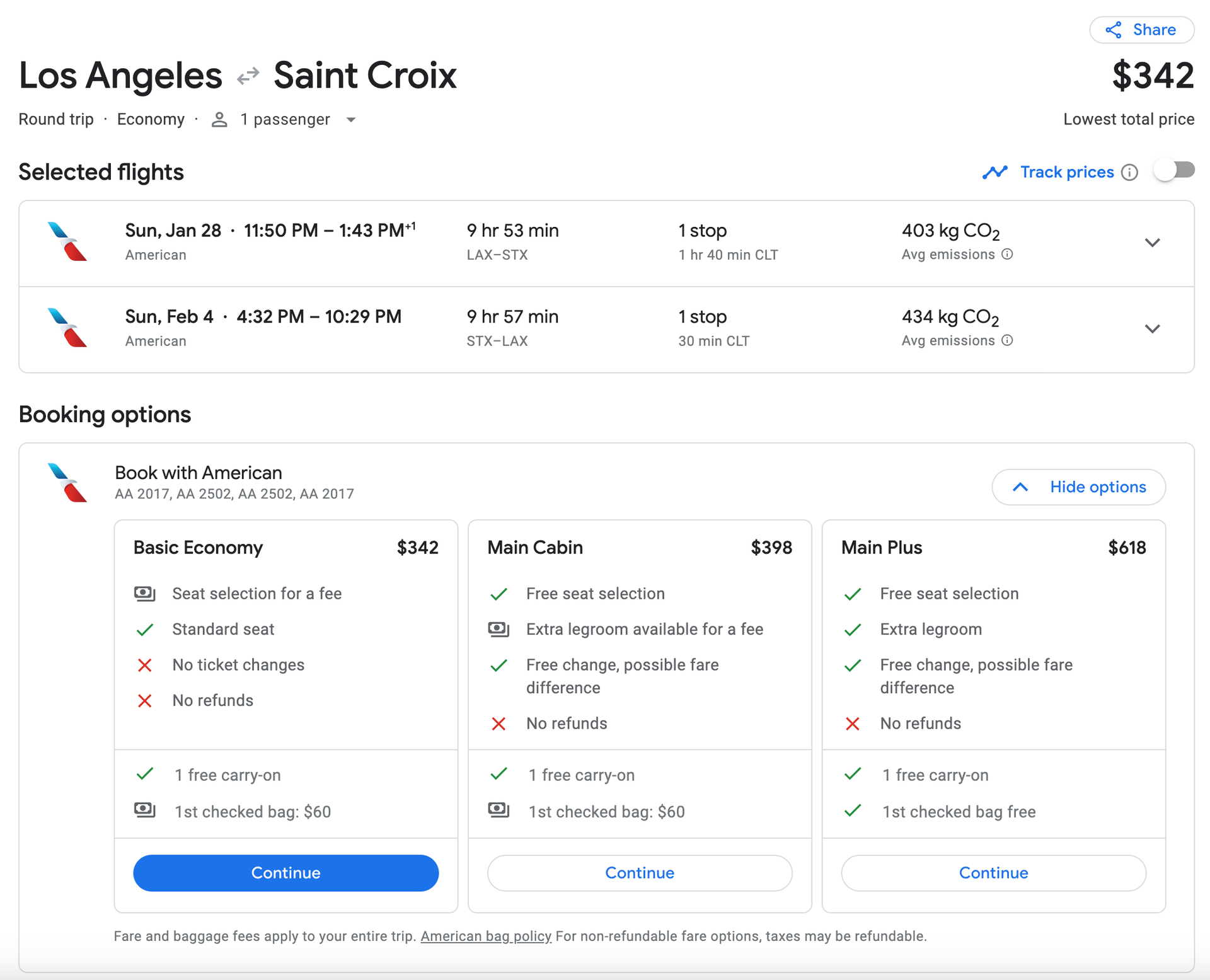
Task: Expand details of the Feb 4 return flight
Action: click(1153, 328)
